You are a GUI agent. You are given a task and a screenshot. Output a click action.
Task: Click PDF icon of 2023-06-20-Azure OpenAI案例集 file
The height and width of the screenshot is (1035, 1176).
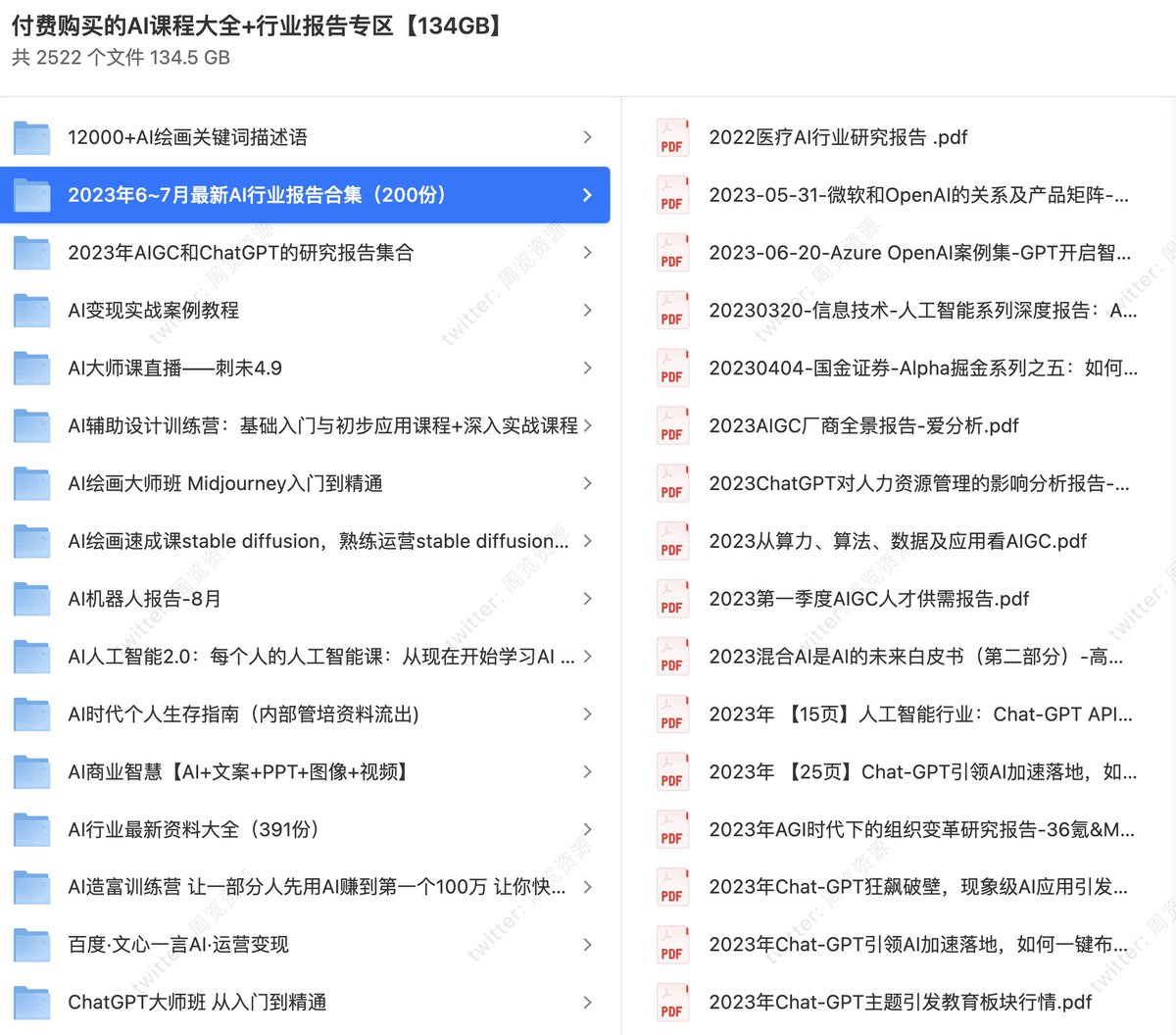point(671,253)
